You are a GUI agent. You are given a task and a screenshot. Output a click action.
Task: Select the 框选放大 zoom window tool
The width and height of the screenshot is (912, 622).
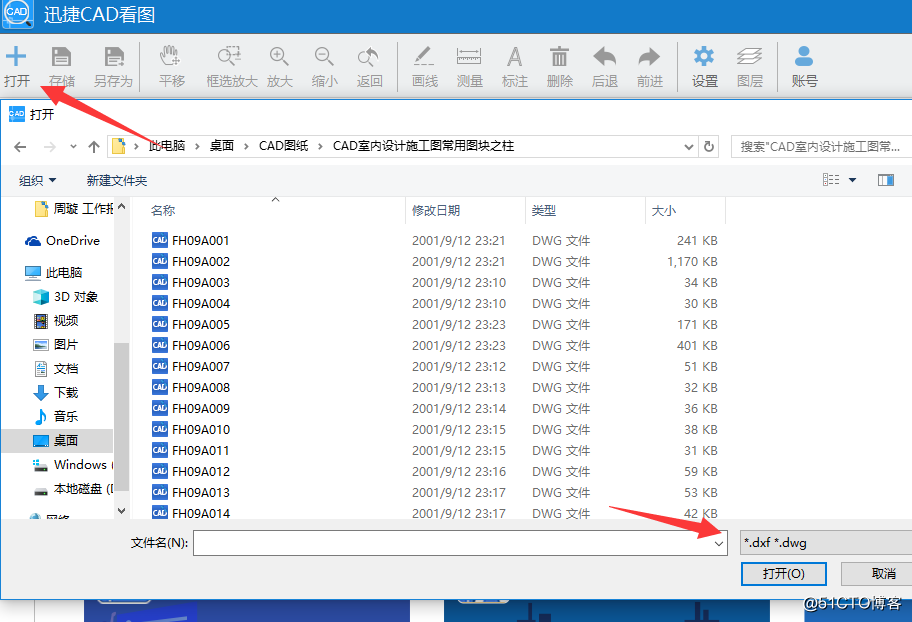point(230,56)
